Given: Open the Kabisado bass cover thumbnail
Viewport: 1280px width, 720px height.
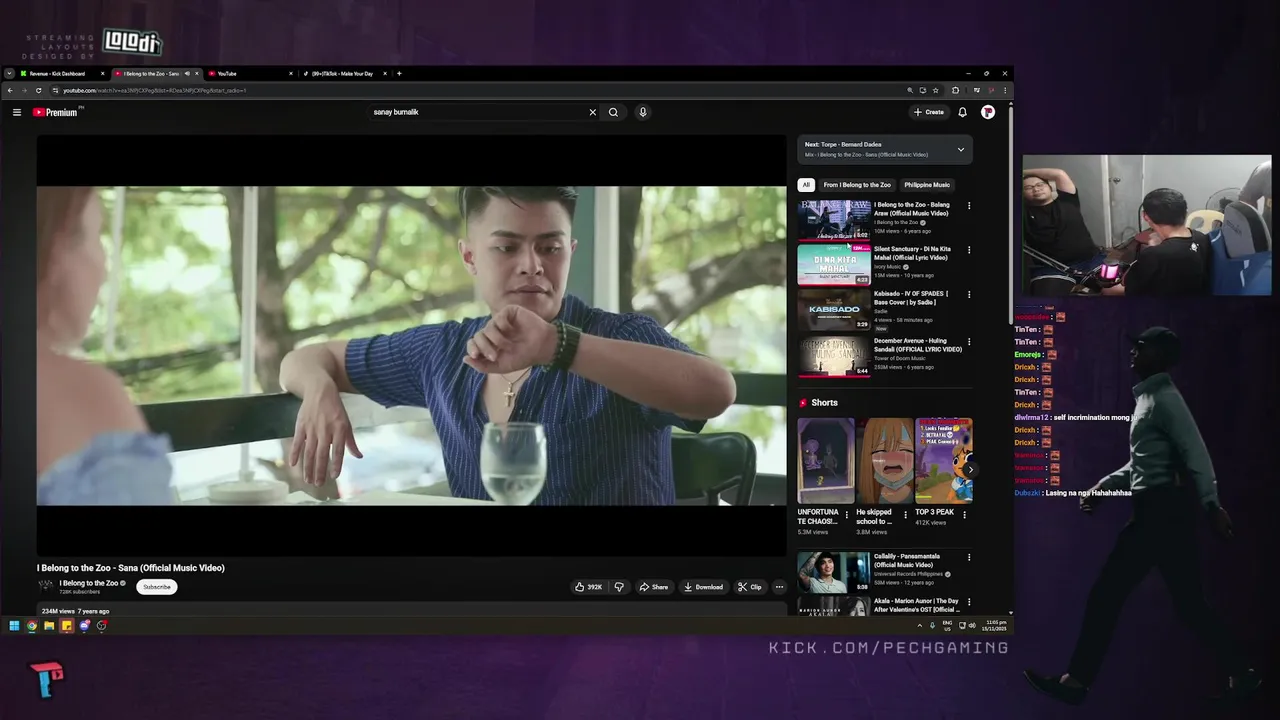Looking at the screenshot, I should (x=834, y=310).
